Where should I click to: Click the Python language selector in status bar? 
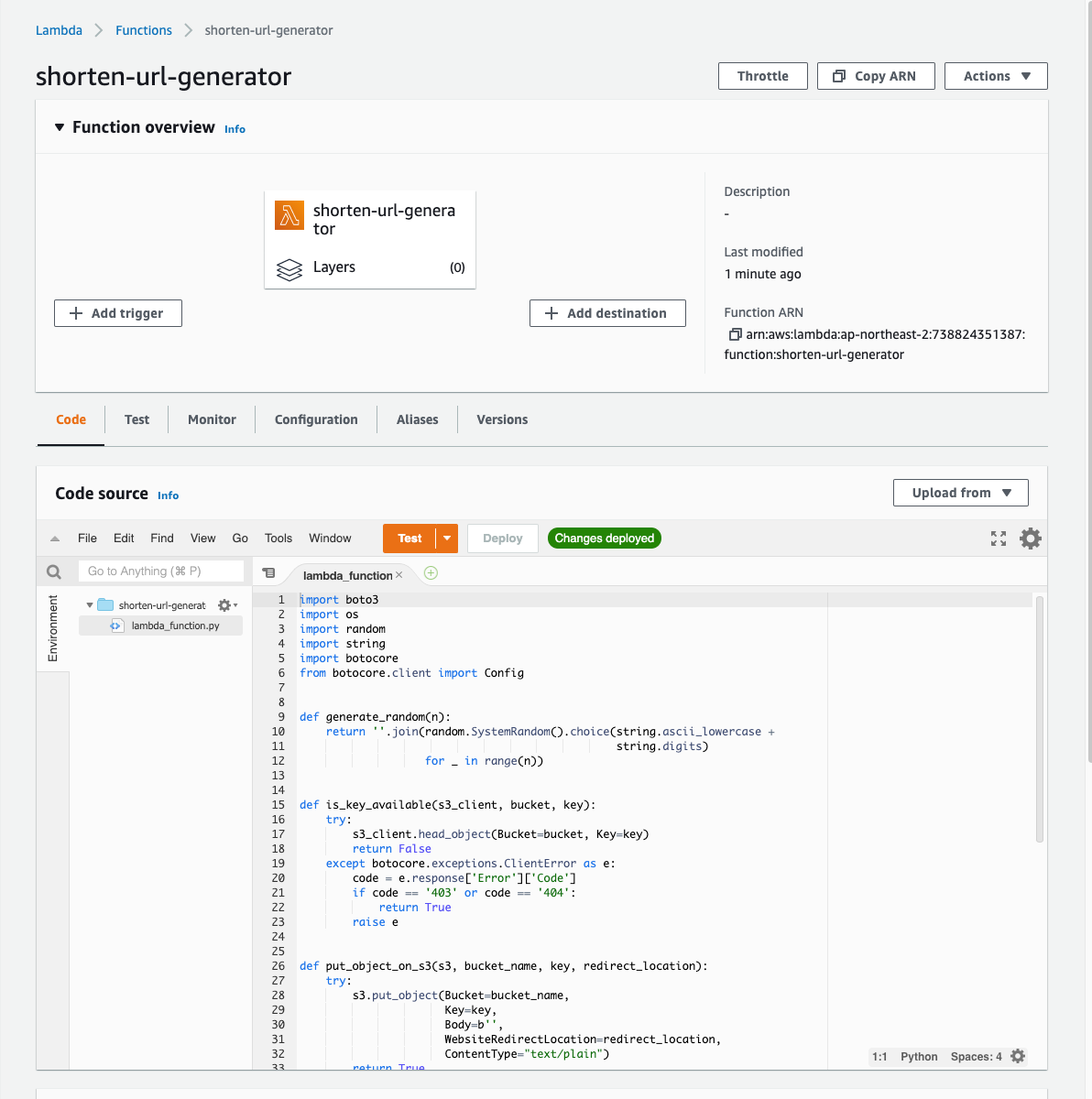point(919,1056)
